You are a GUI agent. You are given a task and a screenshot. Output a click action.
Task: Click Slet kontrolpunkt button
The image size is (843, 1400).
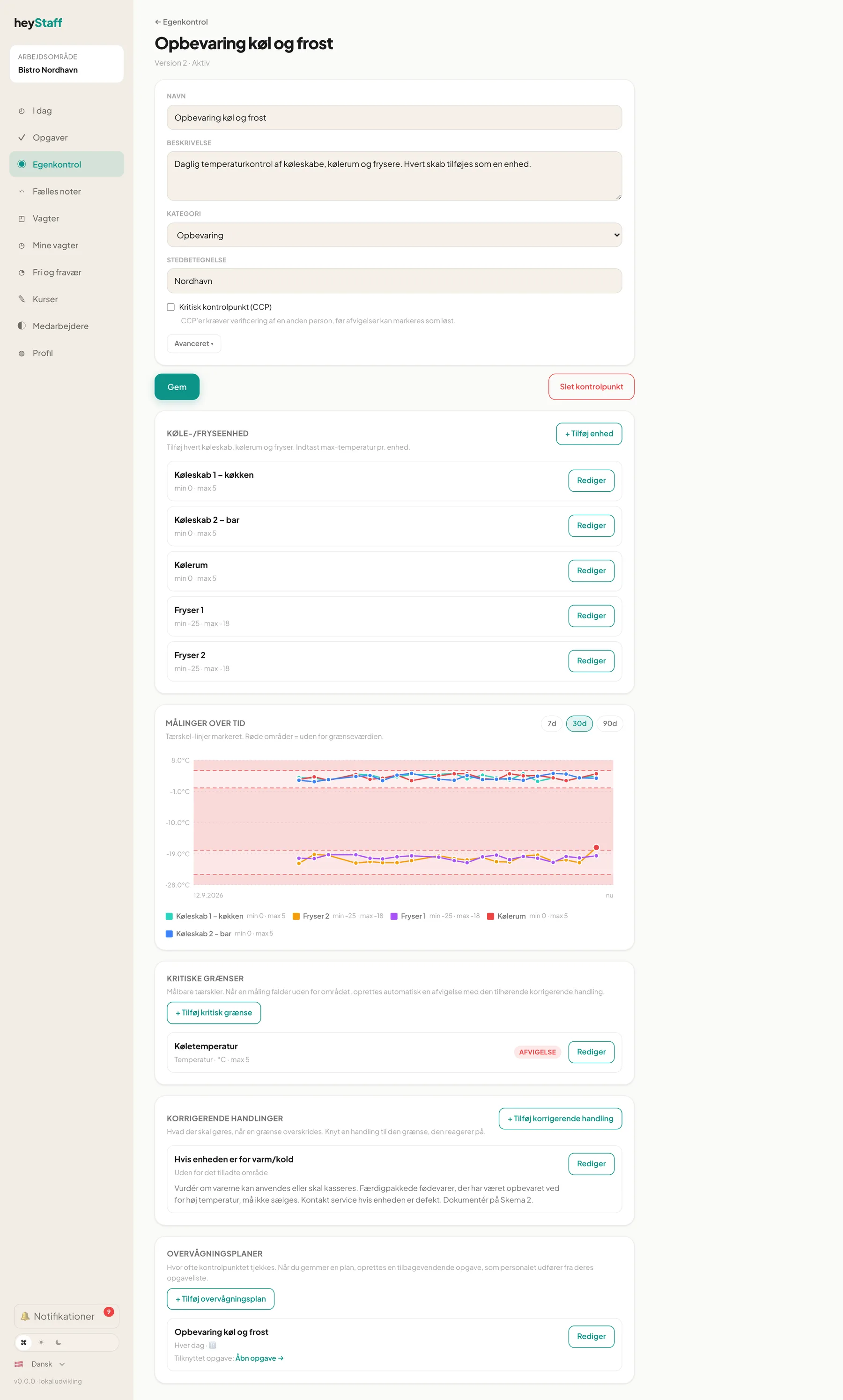pyautogui.click(x=591, y=387)
